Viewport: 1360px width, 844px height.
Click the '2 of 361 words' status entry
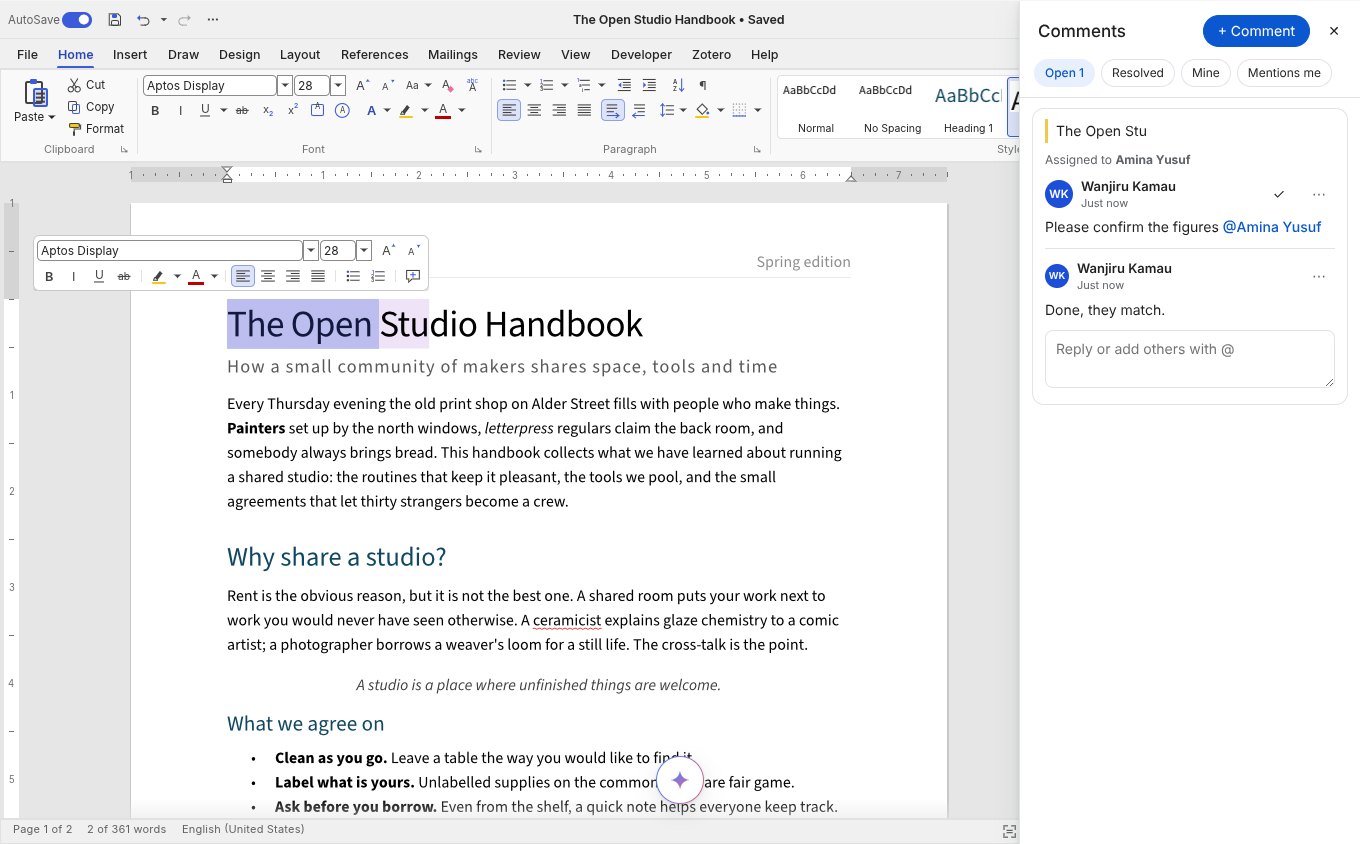click(x=126, y=829)
